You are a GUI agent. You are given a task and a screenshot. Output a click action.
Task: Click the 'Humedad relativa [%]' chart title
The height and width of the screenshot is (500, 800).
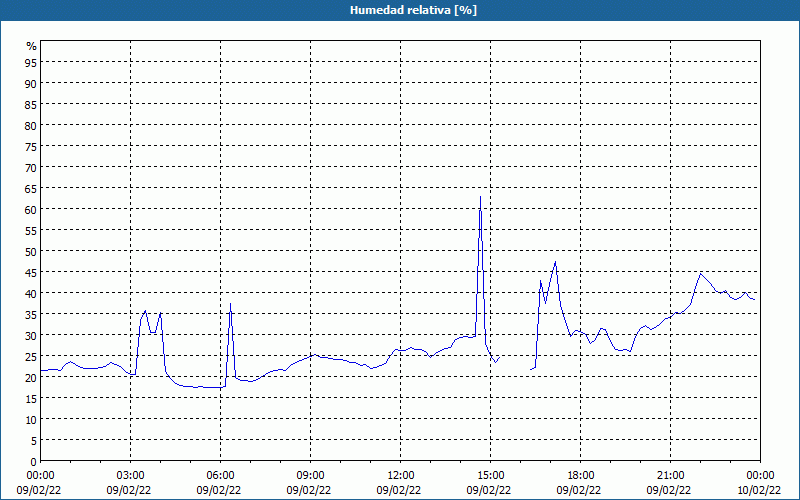point(413,10)
